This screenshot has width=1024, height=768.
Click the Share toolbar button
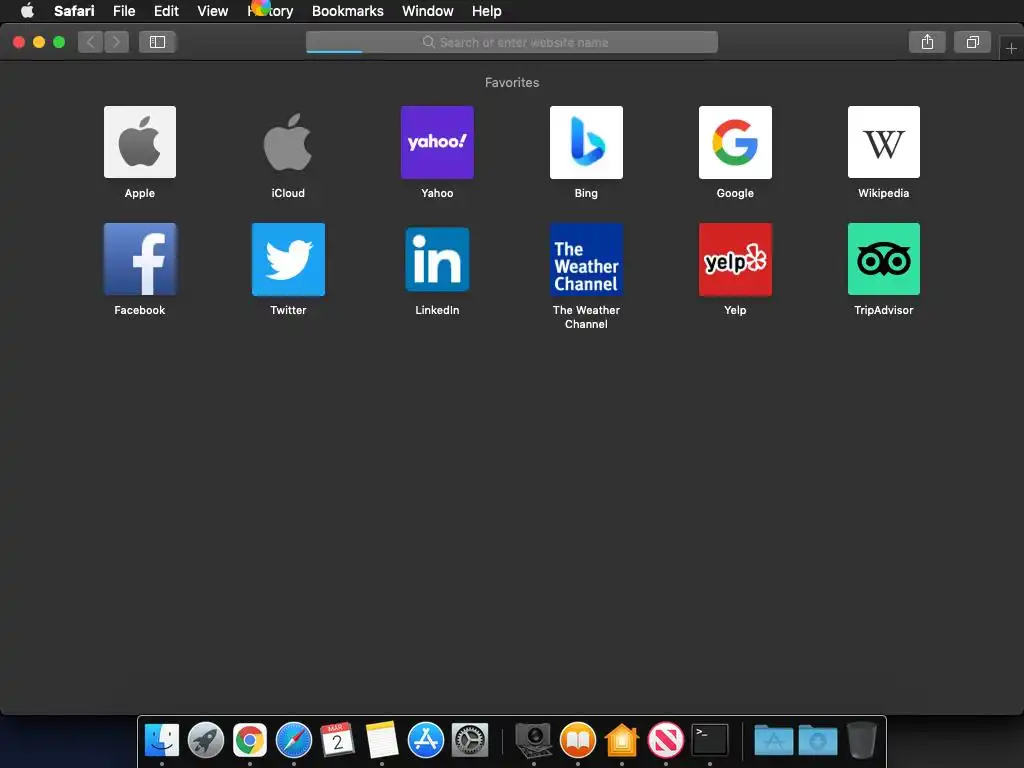(x=927, y=42)
